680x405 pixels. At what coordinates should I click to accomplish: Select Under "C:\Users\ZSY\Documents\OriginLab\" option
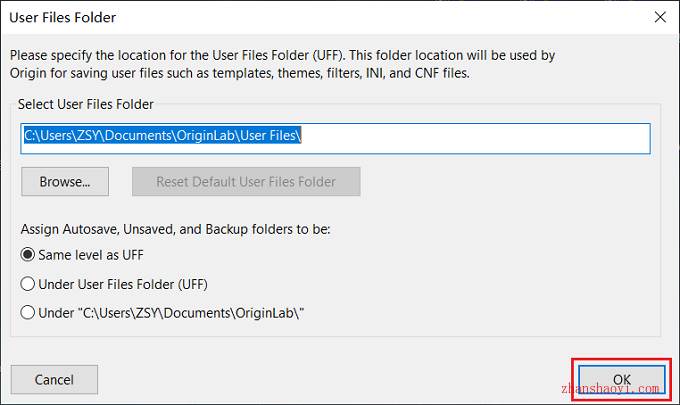pos(27,313)
